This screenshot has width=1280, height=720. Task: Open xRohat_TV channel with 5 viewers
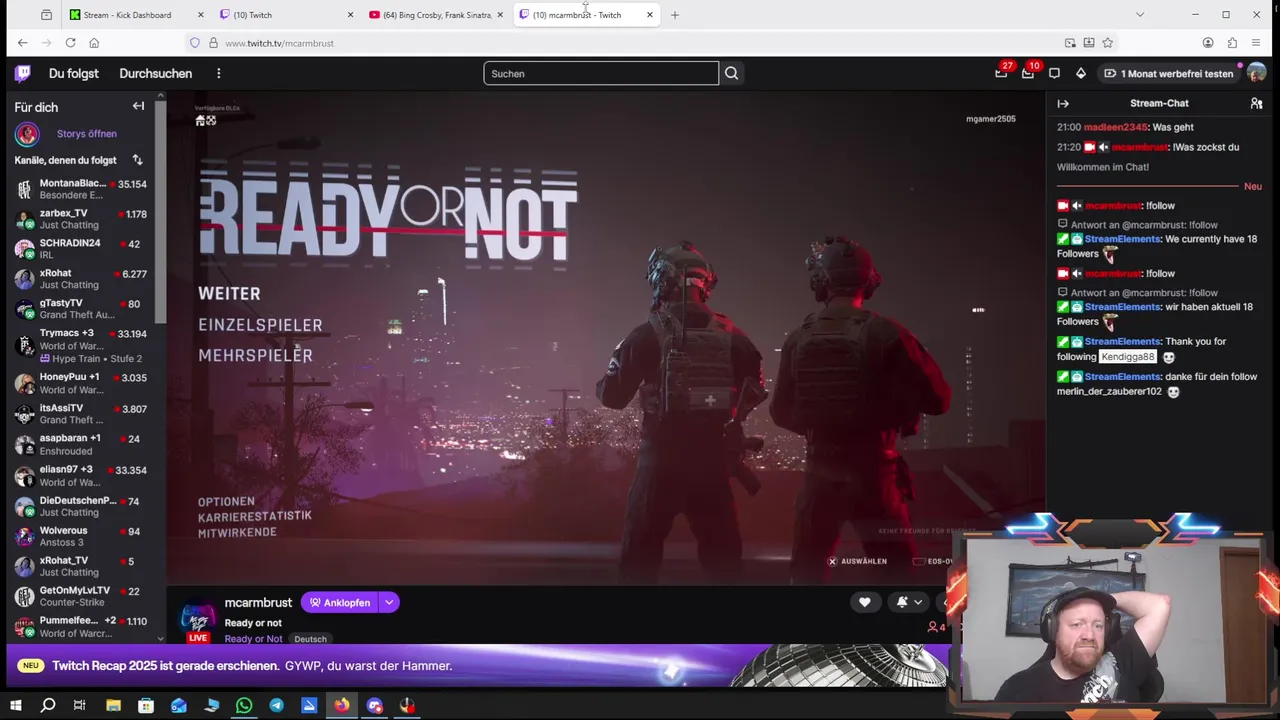click(81, 566)
